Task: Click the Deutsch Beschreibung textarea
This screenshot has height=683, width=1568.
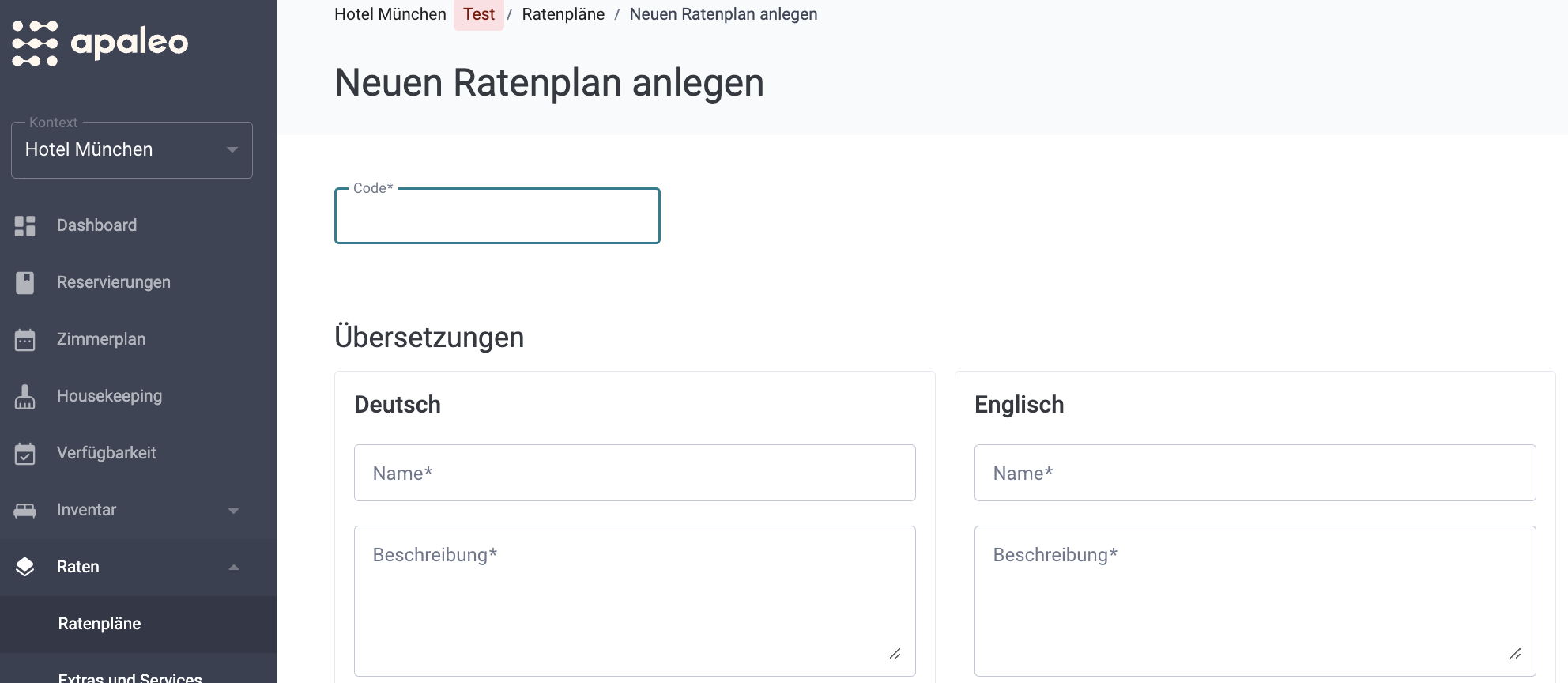Action: [x=635, y=601]
